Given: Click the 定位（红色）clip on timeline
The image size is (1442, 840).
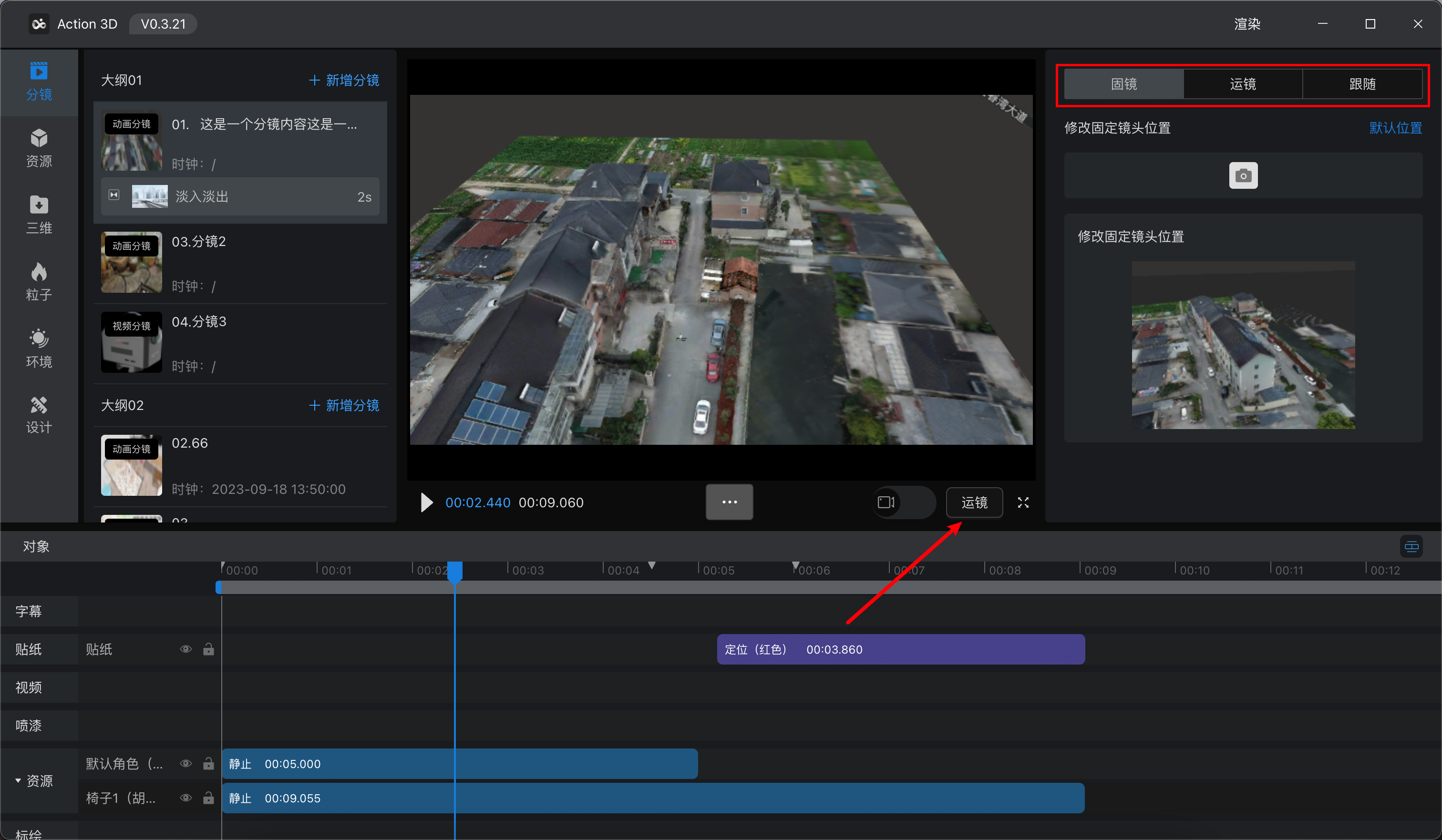Looking at the screenshot, I should (x=899, y=649).
